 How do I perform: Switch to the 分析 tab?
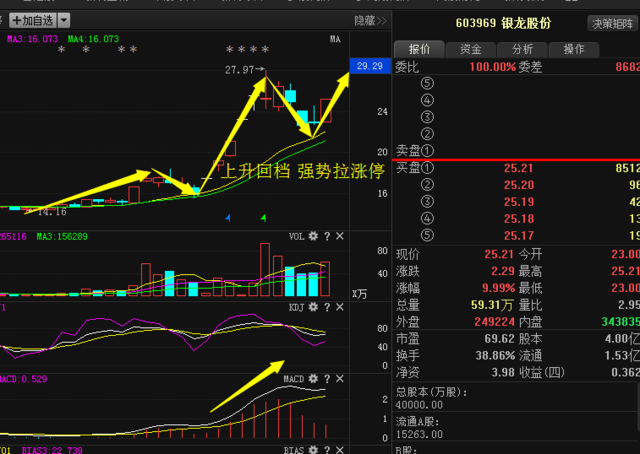pyautogui.click(x=522, y=49)
